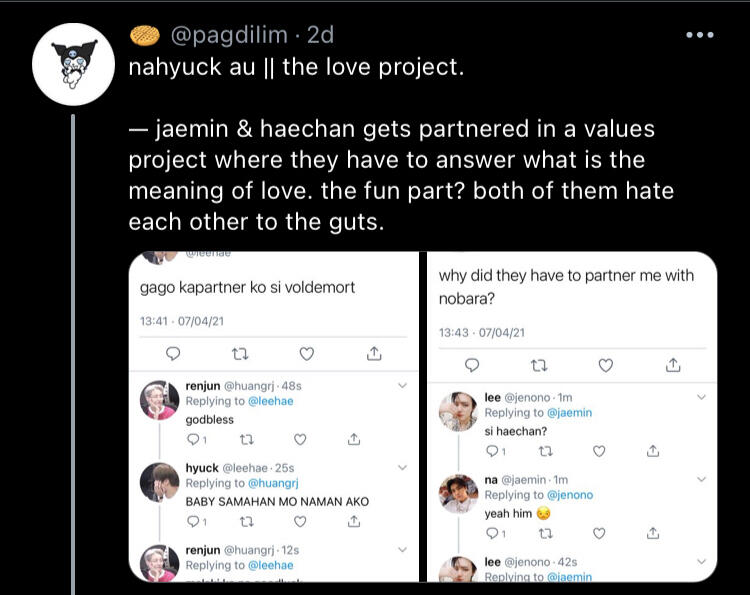Share the 'partner me with nobara' tweet
Viewport: 750px width, 595px height.
673,364
